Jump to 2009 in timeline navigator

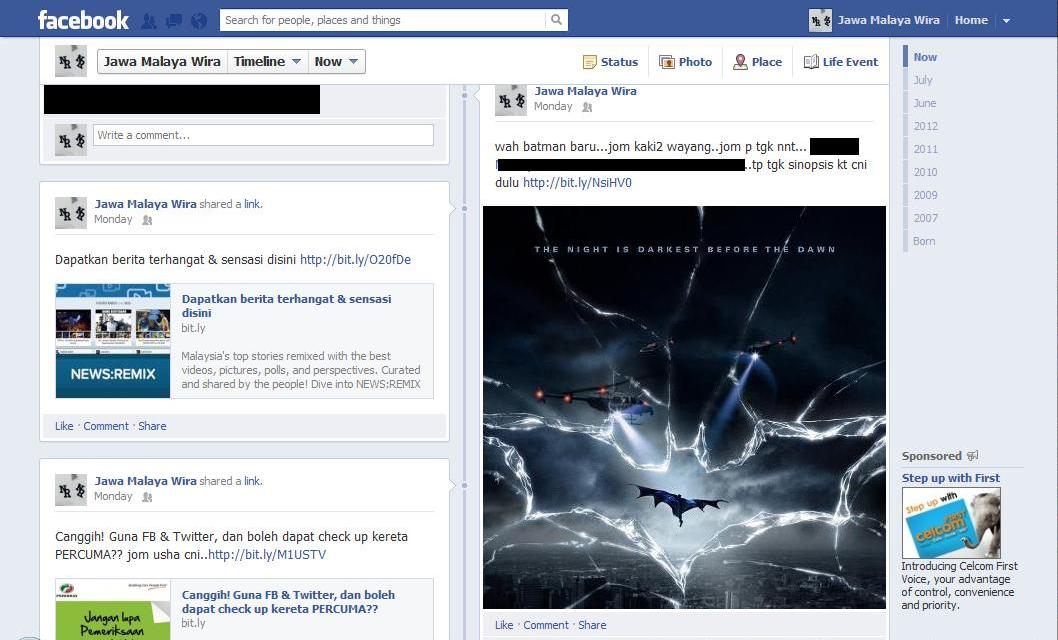[926, 195]
